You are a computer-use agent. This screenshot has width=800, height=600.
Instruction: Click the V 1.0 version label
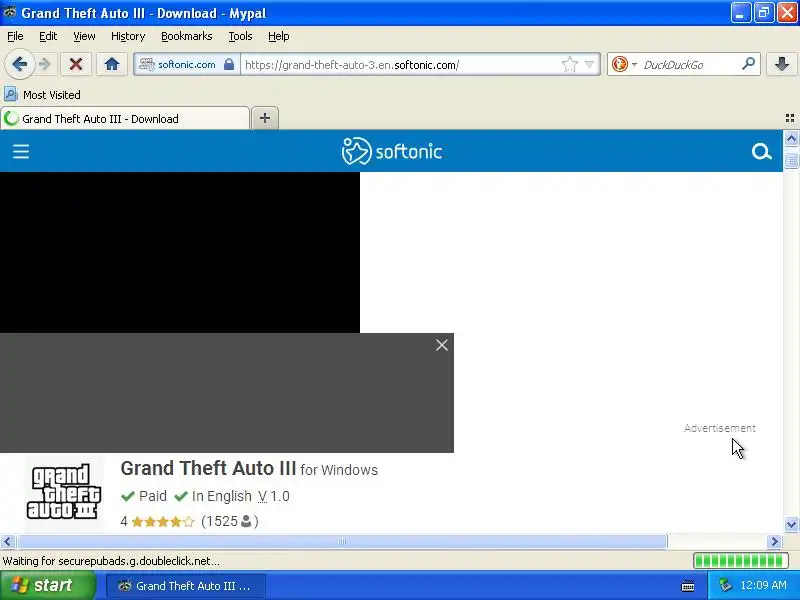(x=274, y=496)
